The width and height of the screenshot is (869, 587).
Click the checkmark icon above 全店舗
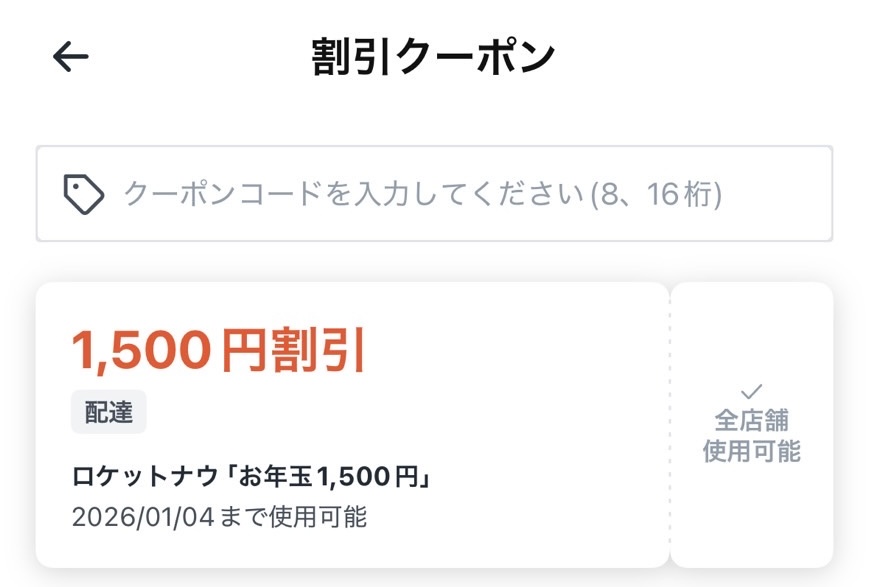tap(751, 390)
